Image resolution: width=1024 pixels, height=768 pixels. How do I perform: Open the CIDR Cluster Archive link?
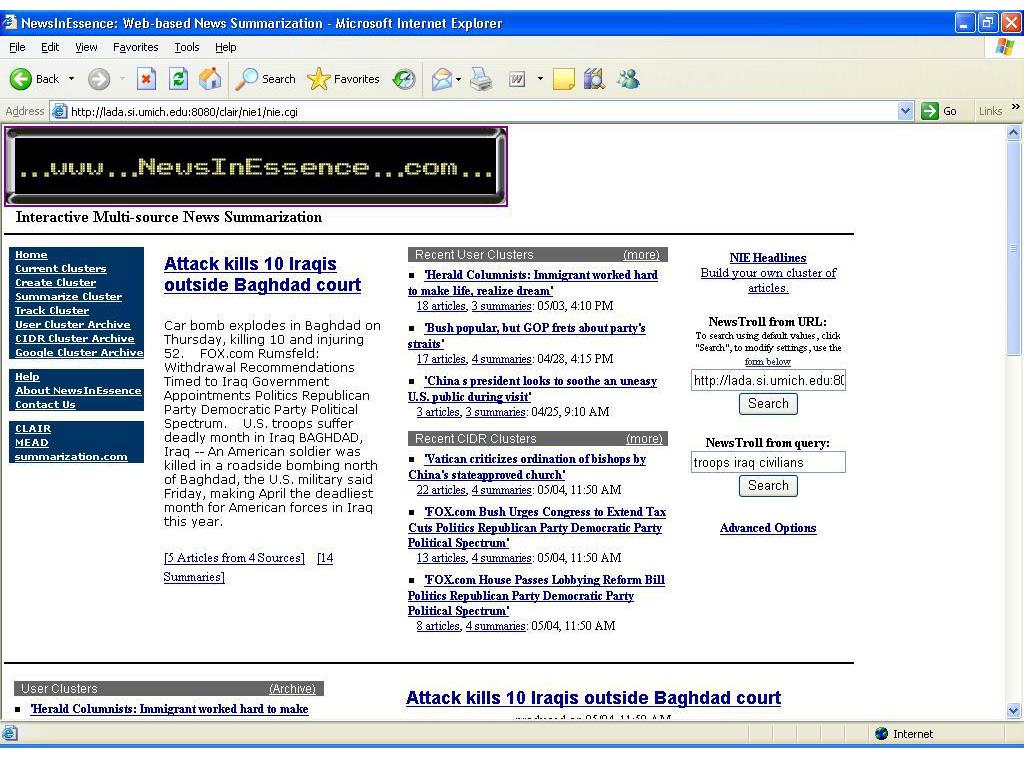(74, 338)
